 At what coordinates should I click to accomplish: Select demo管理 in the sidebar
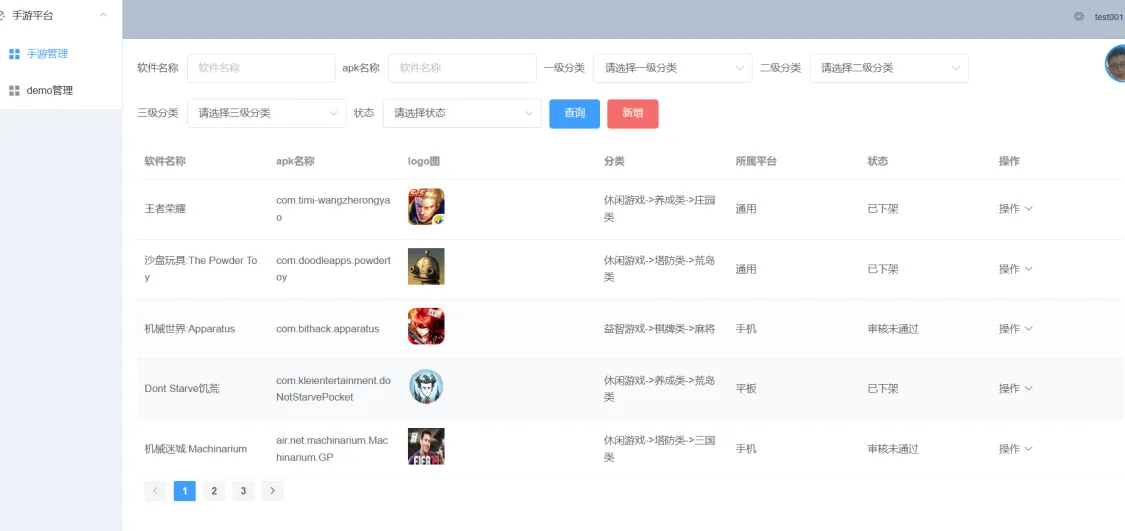coord(49,91)
